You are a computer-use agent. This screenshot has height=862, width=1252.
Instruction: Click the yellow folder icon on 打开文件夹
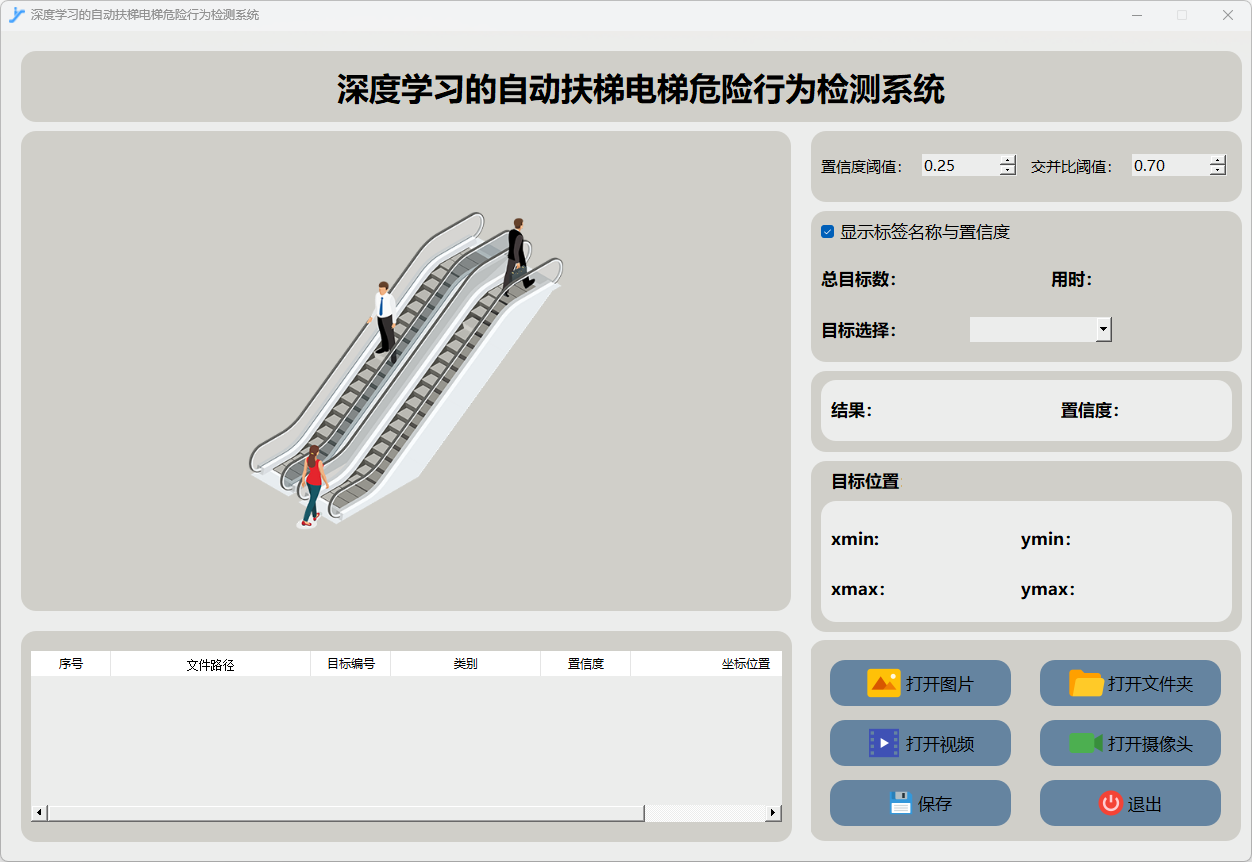click(1086, 683)
